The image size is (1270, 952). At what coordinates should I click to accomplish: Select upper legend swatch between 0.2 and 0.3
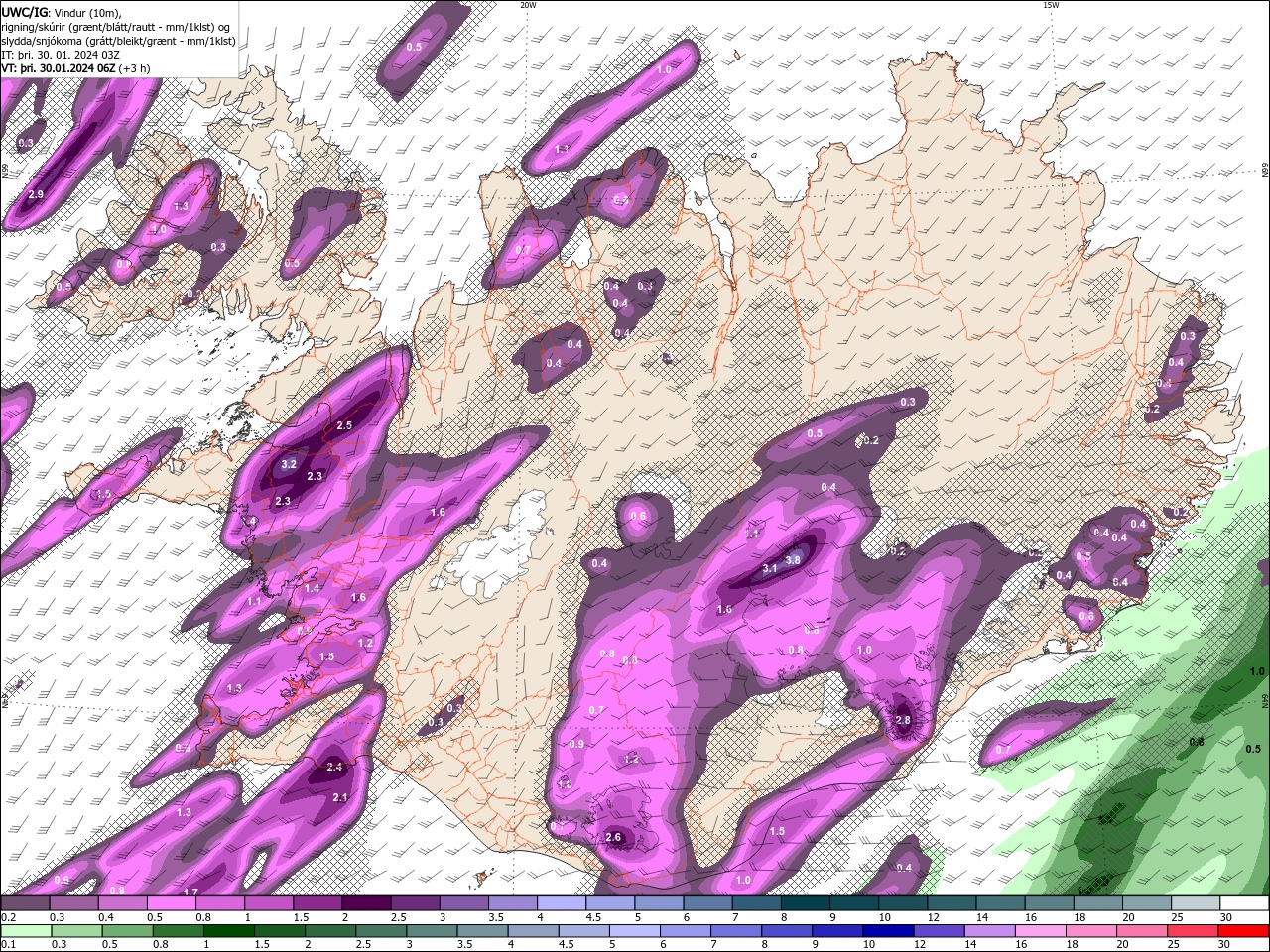point(25,903)
